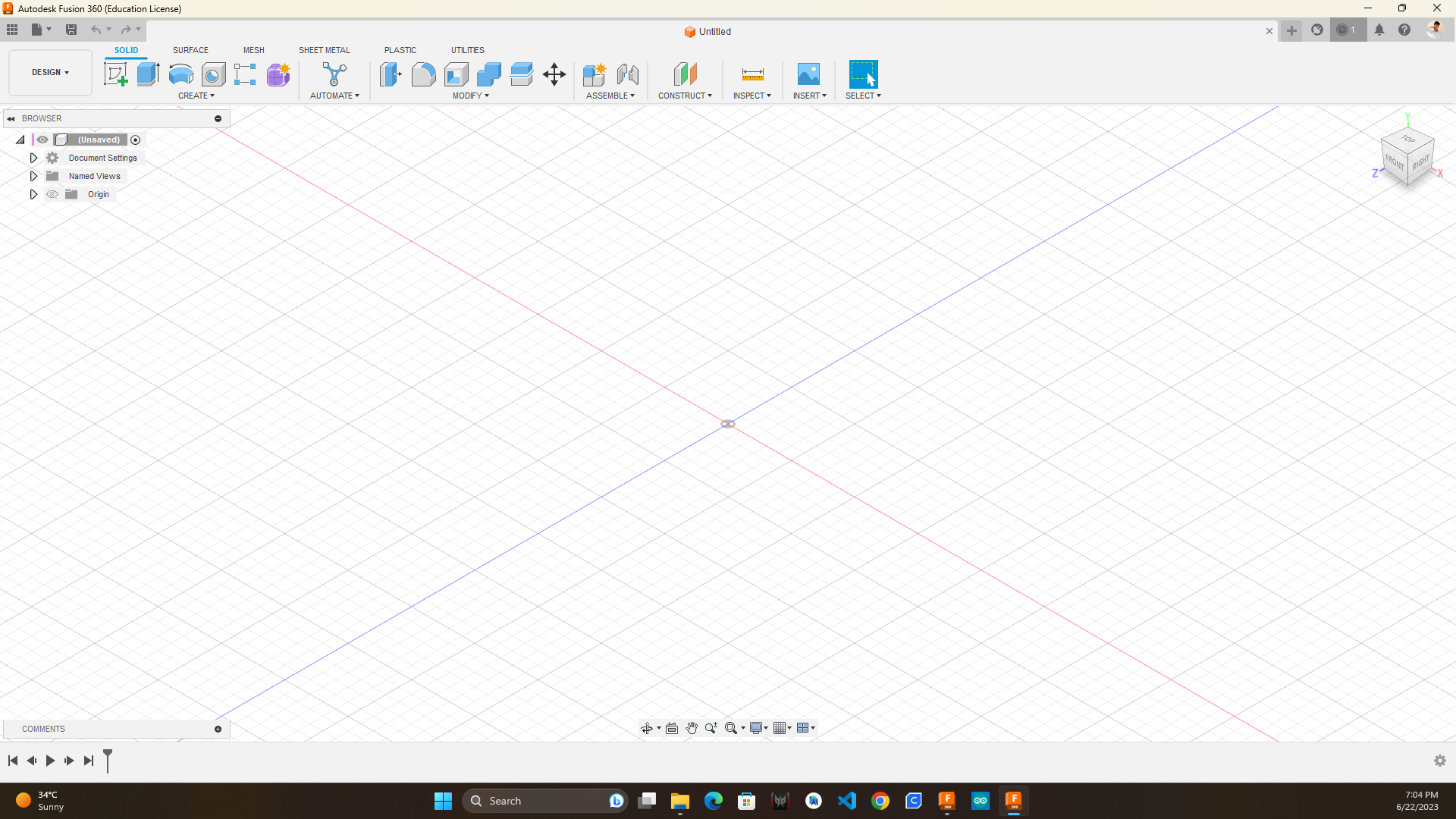The height and width of the screenshot is (819, 1456).
Task: Open the CONSTRUCT dropdown menu
Action: tap(685, 96)
